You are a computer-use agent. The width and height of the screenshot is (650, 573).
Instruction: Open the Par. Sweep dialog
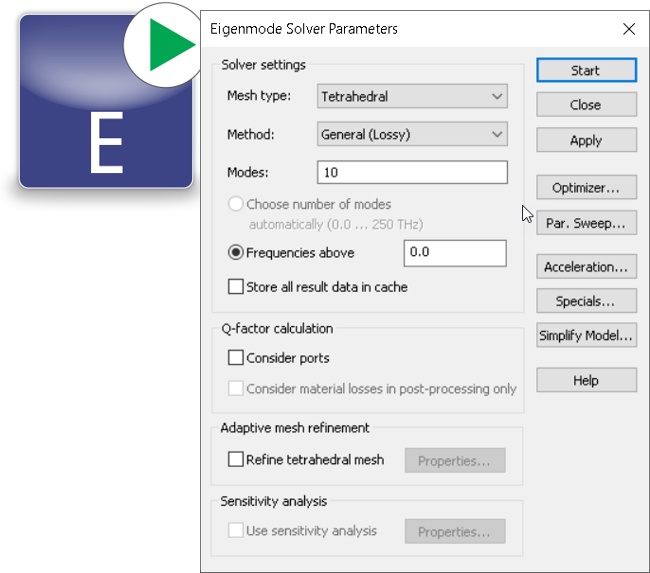(586, 224)
